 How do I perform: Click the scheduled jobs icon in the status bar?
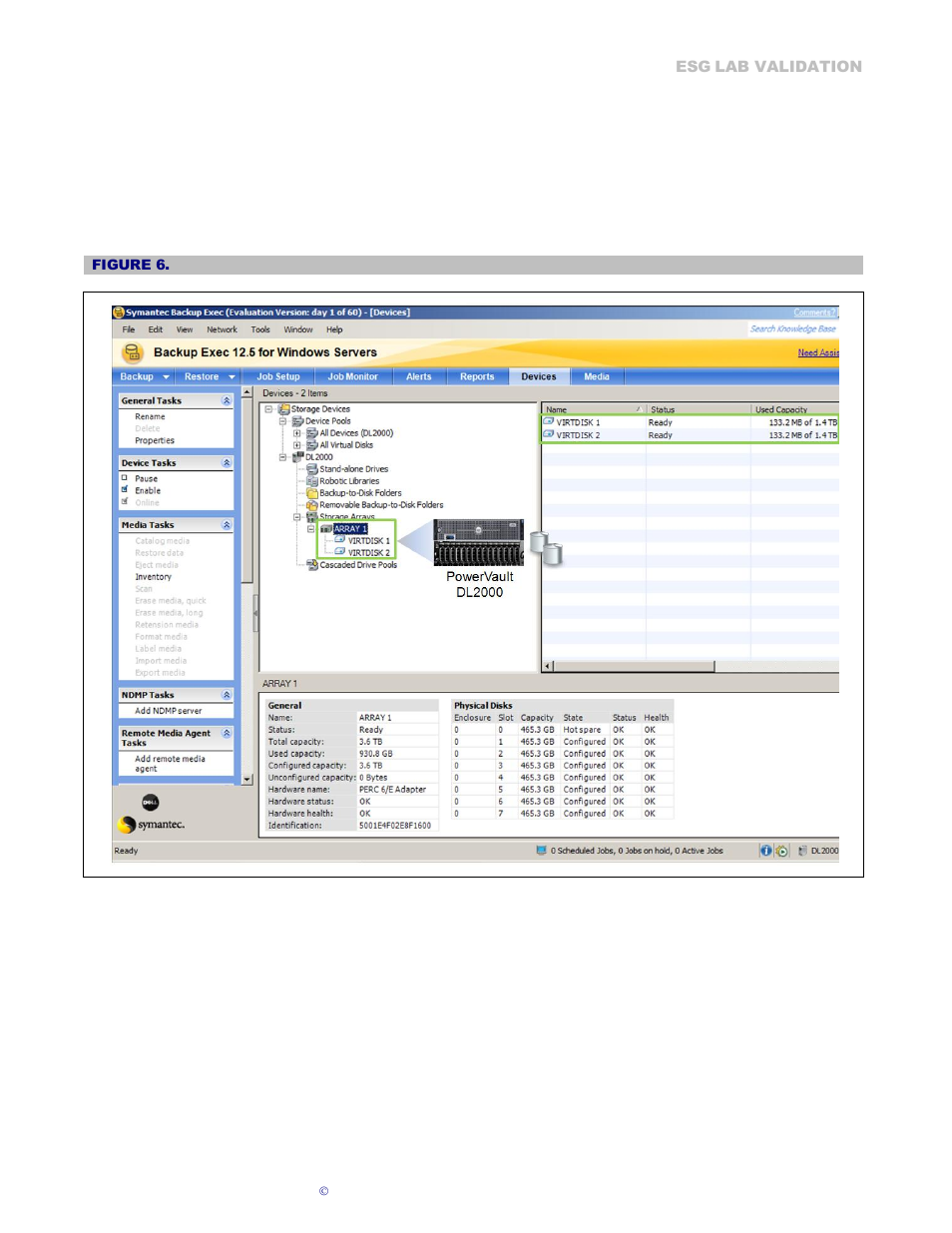click(541, 851)
